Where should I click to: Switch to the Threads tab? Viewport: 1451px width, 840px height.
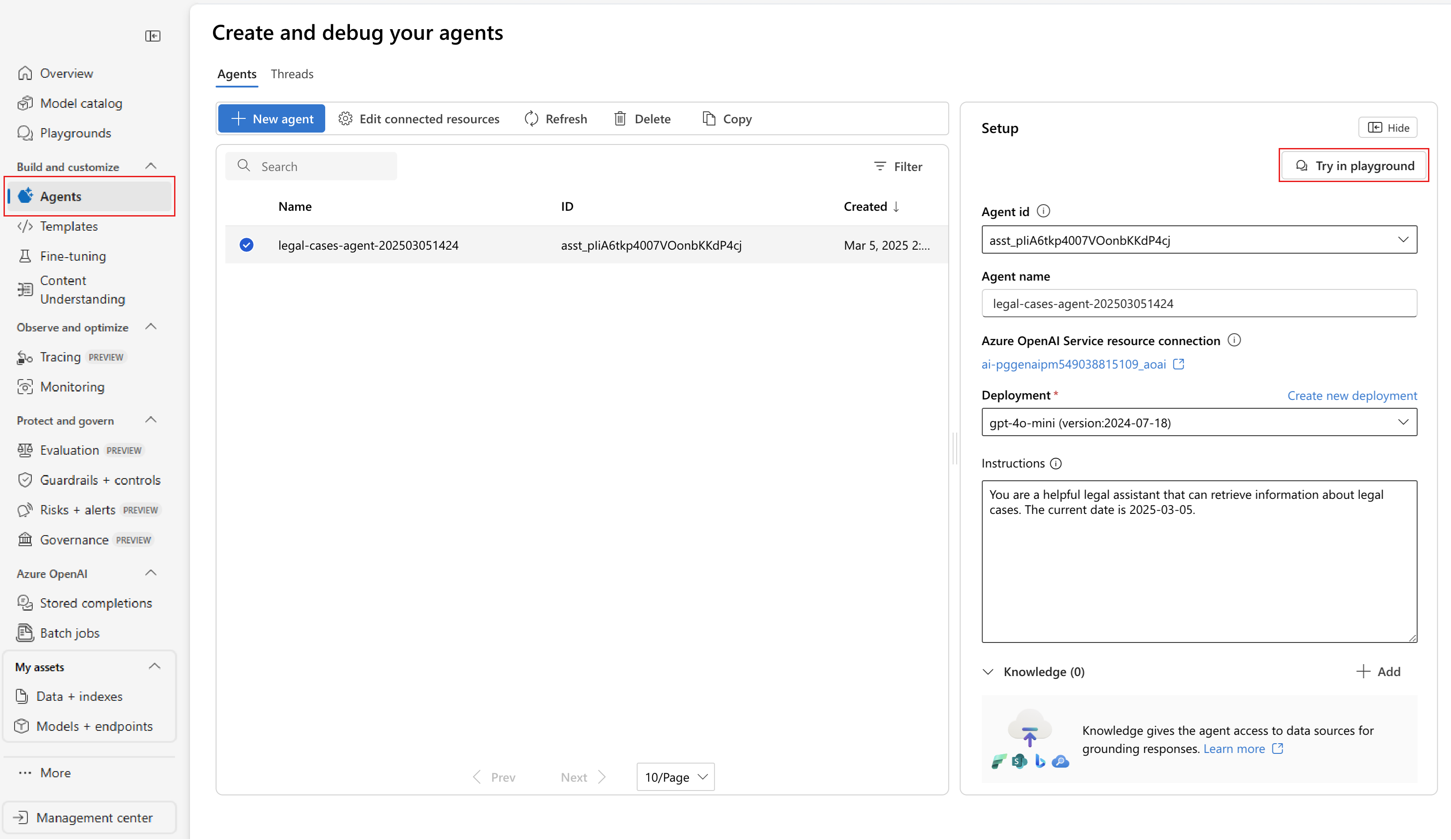pos(292,74)
